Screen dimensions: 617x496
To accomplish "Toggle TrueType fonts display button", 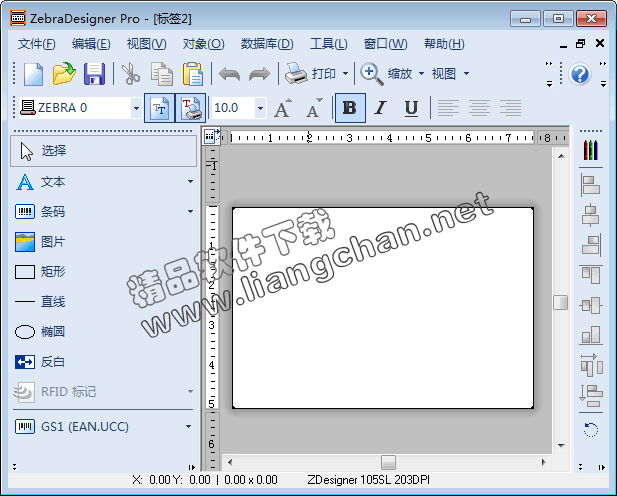I will coord(159,108).
